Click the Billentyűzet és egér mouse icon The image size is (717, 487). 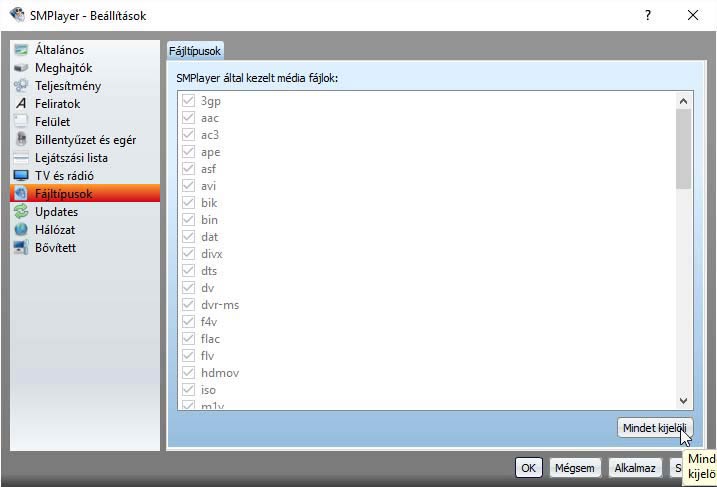pyautogui.click(x=21, y=139)
